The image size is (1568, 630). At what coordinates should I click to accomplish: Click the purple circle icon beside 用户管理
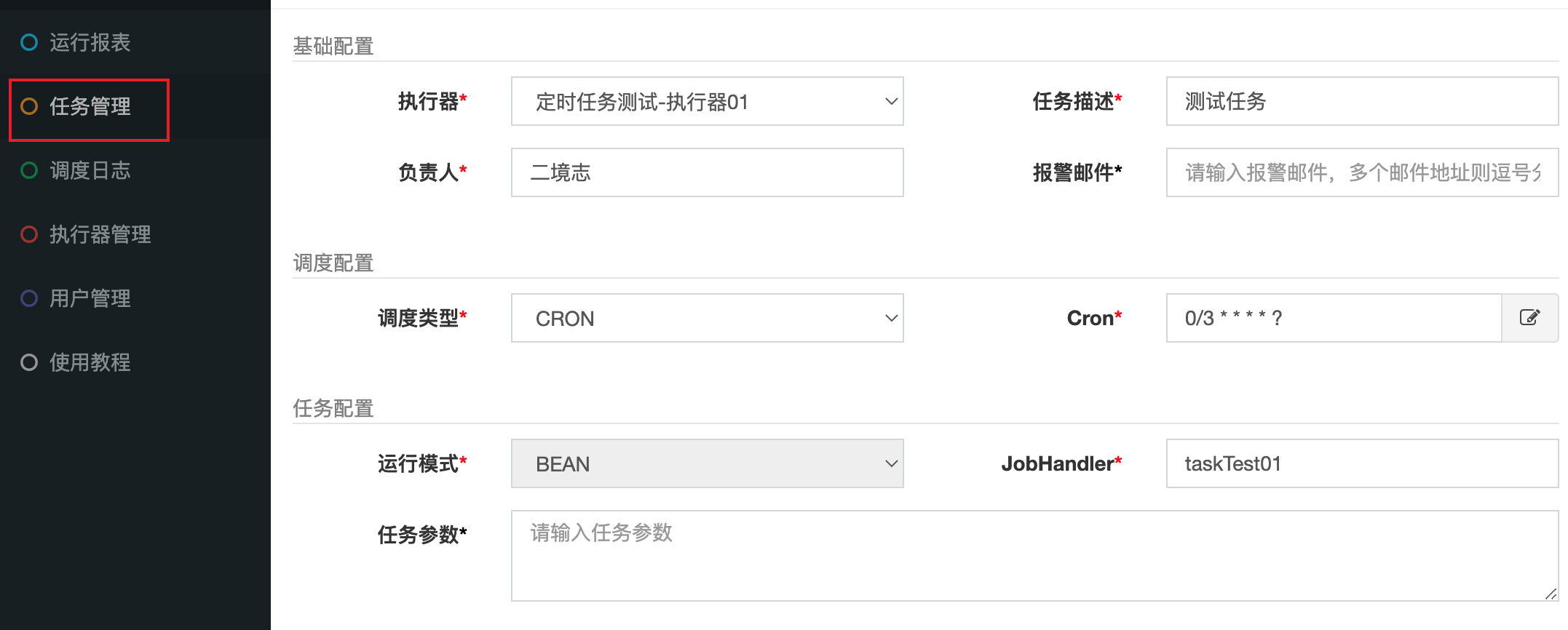coord(29,299)
